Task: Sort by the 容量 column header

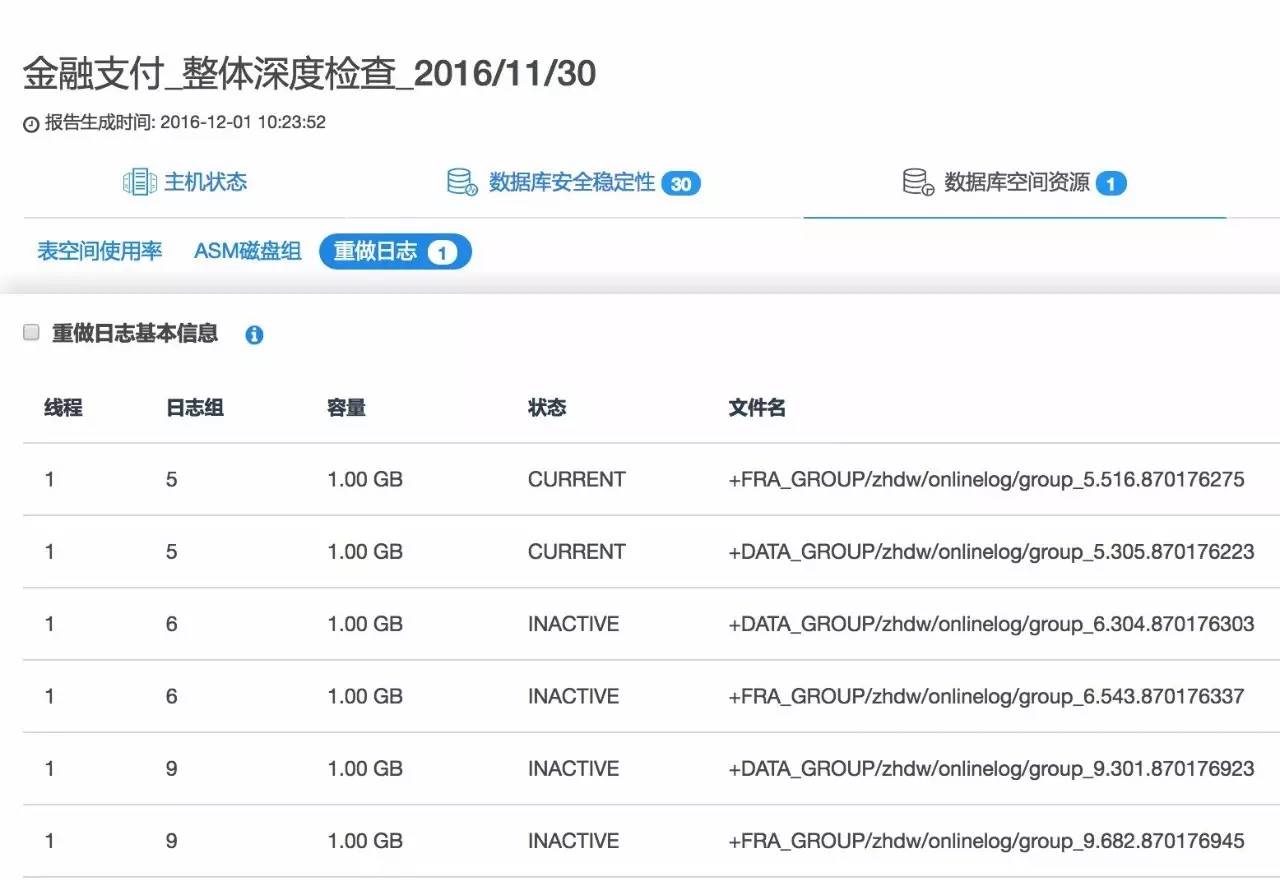Action: 345,407
